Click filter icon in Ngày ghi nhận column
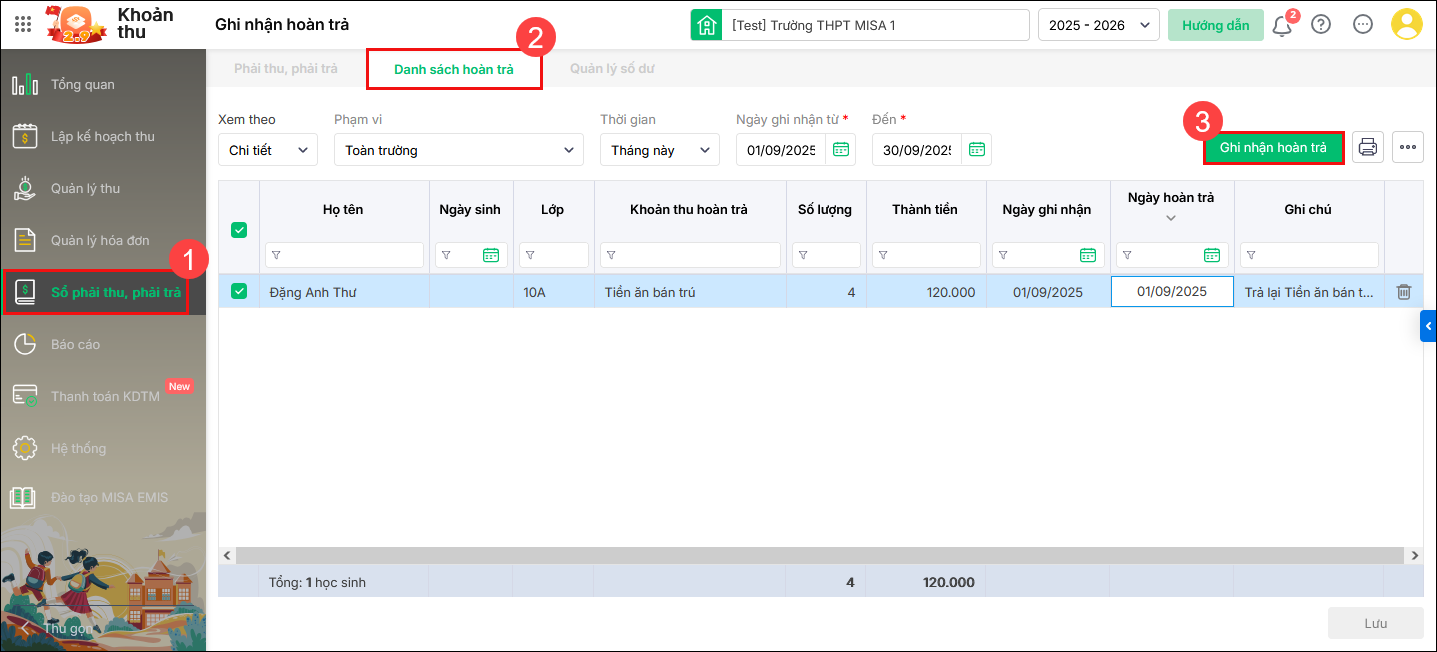Screen dimensions: 1437x652 tap(1003, 255)
